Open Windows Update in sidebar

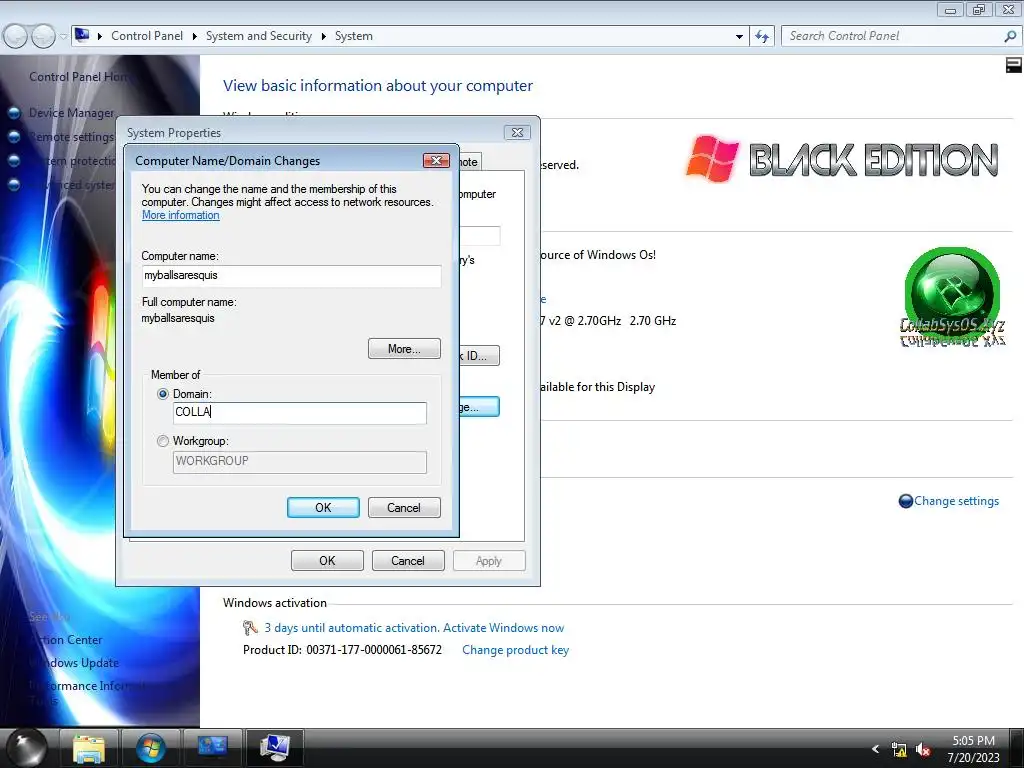coord(74,663)
